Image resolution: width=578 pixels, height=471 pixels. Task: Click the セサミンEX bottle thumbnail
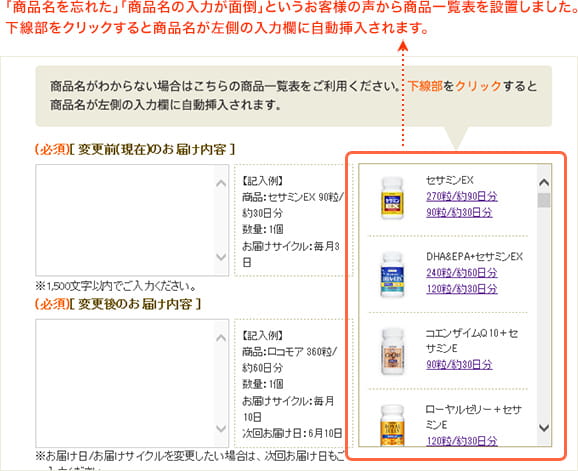pos(392,198)
